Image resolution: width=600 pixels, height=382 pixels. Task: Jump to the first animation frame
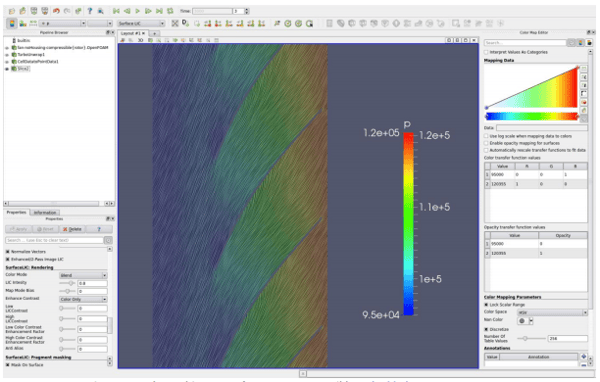tap(116, 11)
